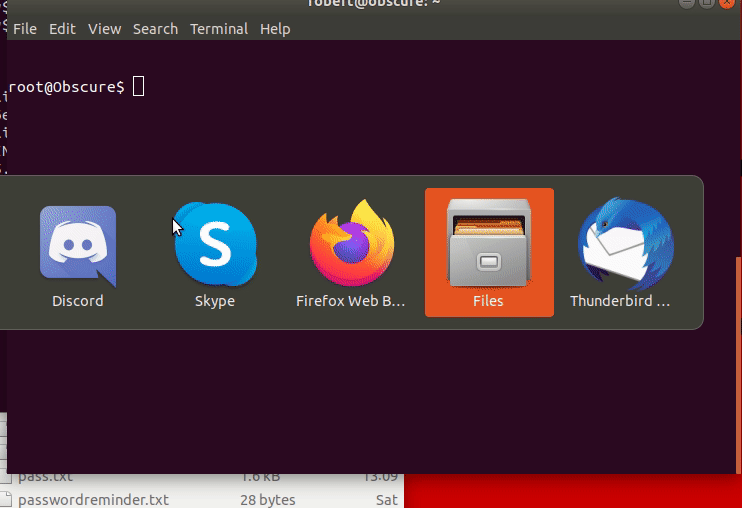The width and height of the screenshot is (742, 508).
Task: Open the terminal Edit menu
Action: click(x=62, y=29)
